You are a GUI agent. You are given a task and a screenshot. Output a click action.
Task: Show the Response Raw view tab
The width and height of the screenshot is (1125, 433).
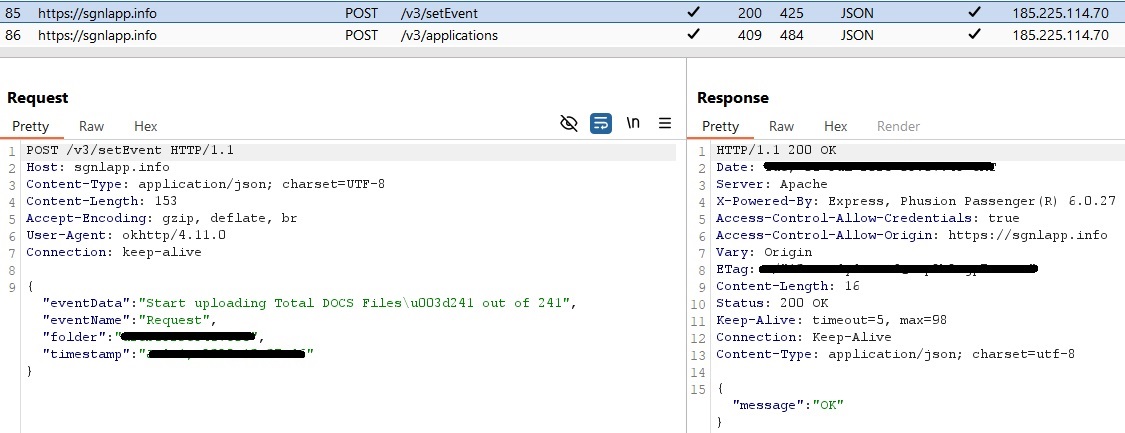781,126
